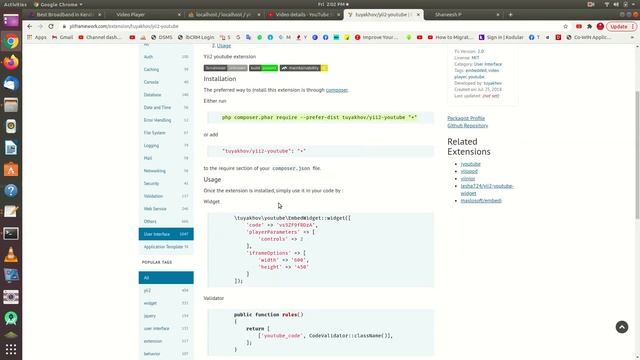The image size is (640, 360).
Task: Select the Date and Time category
Action: 166,107
